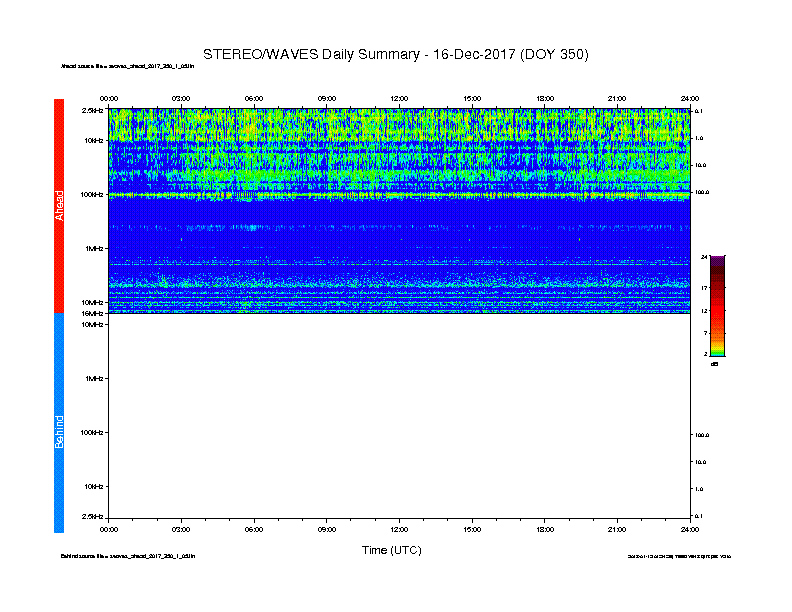This screenshot has width=792, height=612.
Task: Click the 1MHz label of the Behind panel
Action: click(94, 378)
